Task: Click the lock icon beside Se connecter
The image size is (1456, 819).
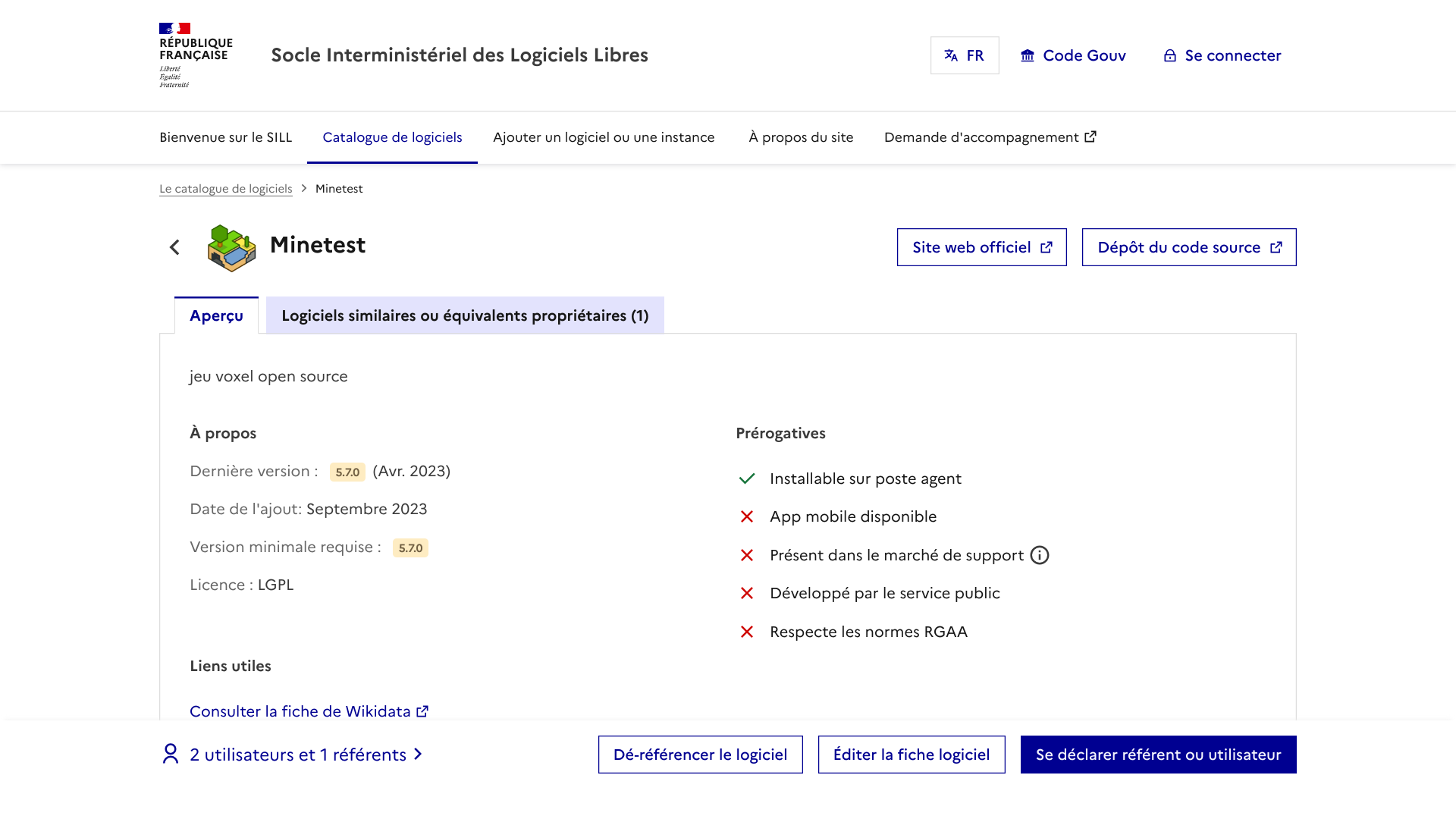Action: click(1170, 55)
